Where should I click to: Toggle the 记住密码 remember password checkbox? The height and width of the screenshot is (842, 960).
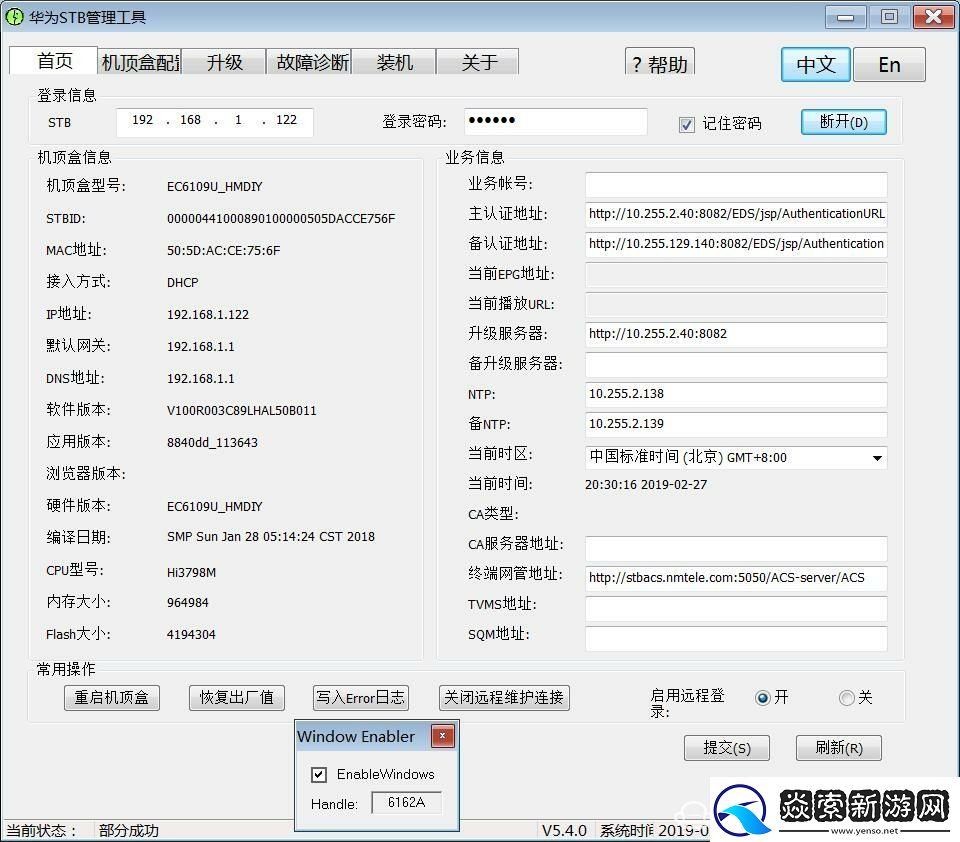tap(687, 123)
